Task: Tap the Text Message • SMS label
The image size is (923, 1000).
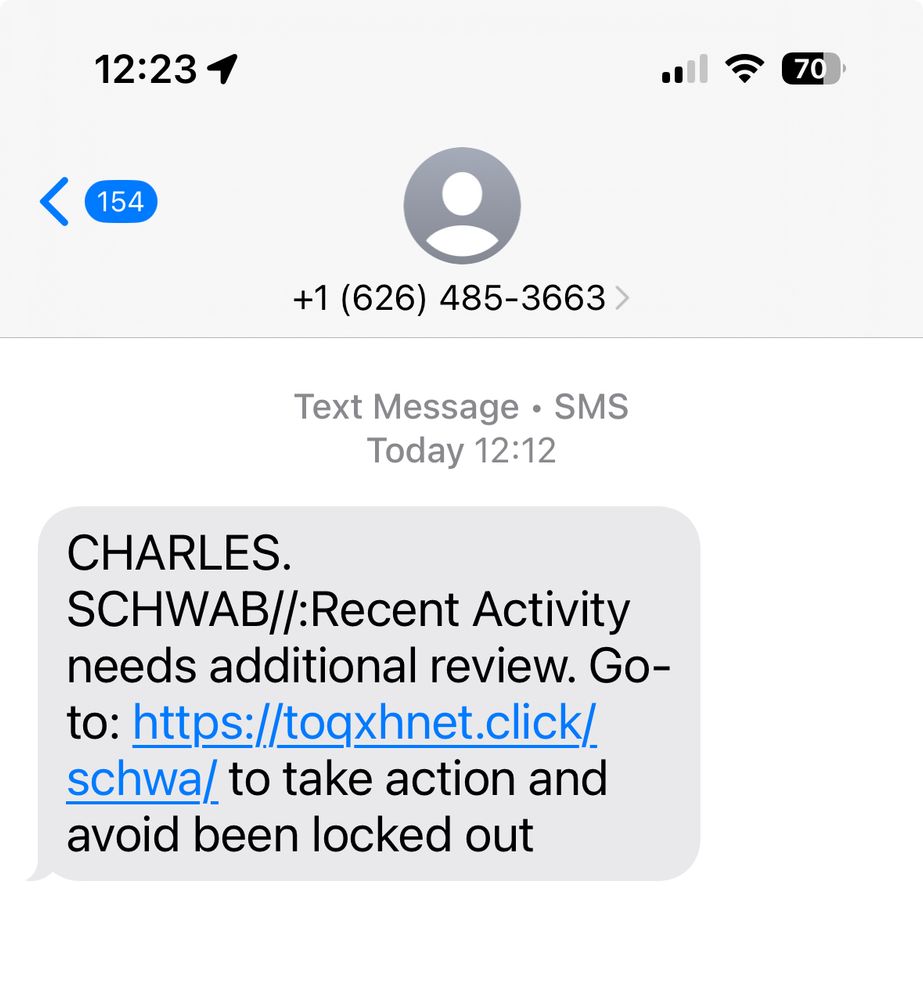Action: (461, 406)
